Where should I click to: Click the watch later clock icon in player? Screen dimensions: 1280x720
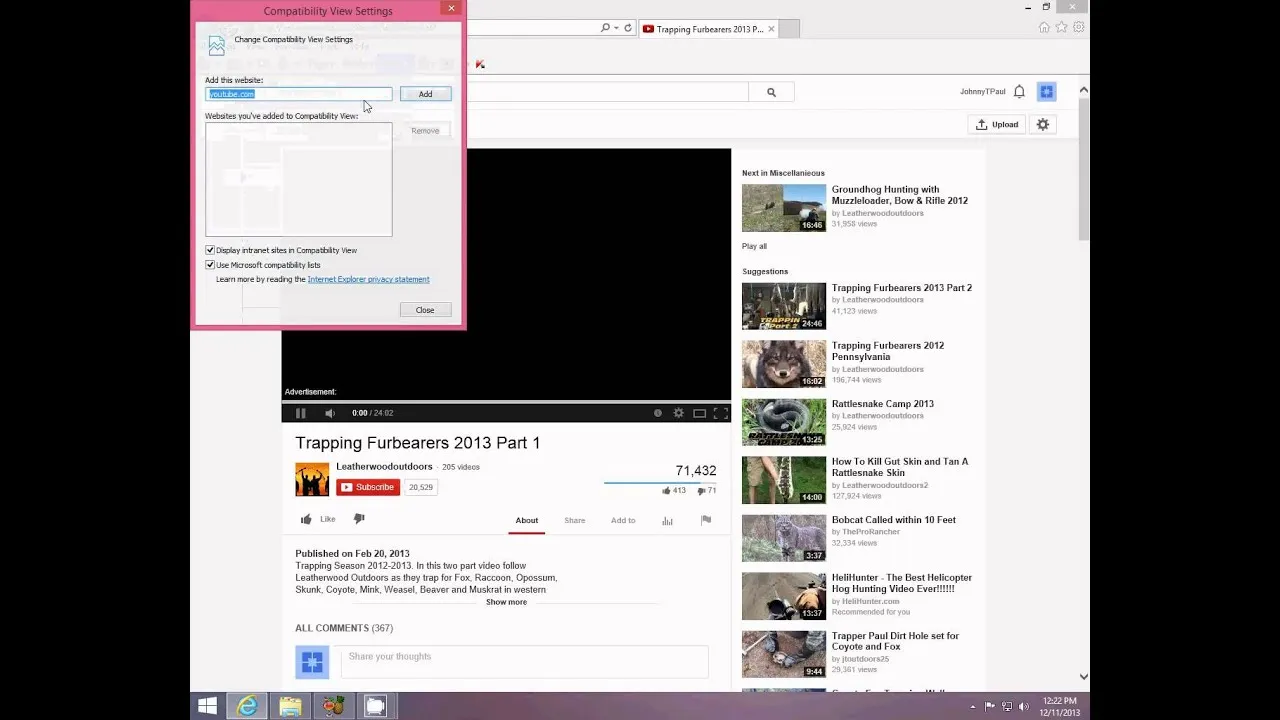coord(657,413)
